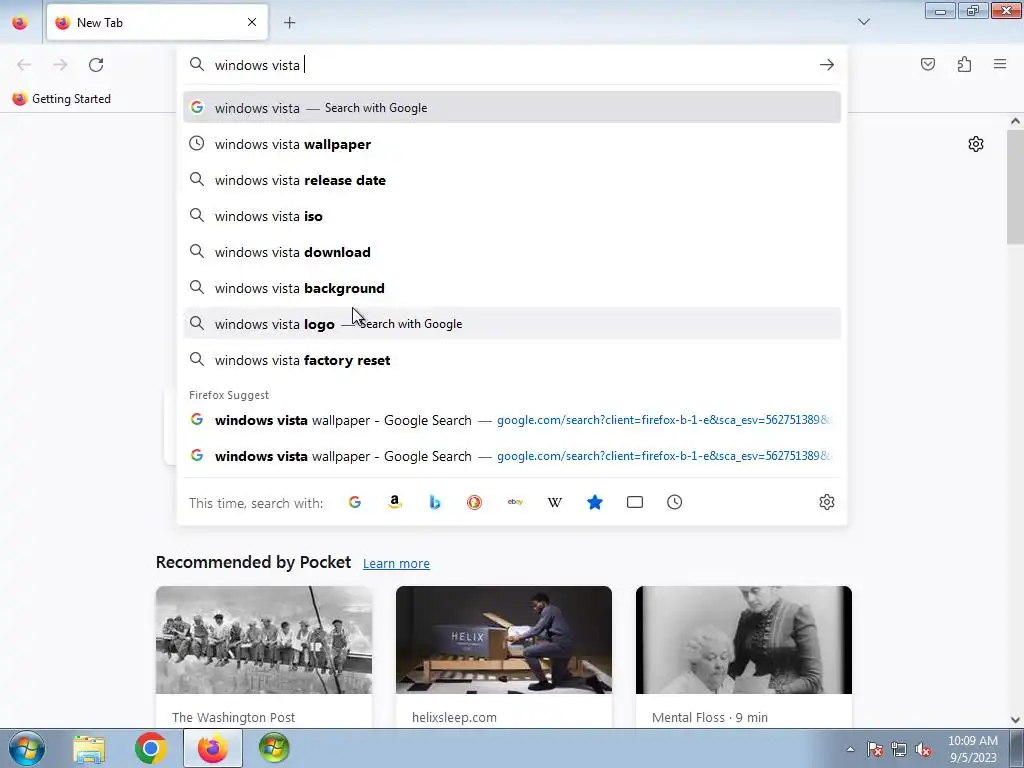Click the Firefox taskbar button

(212, 748)
